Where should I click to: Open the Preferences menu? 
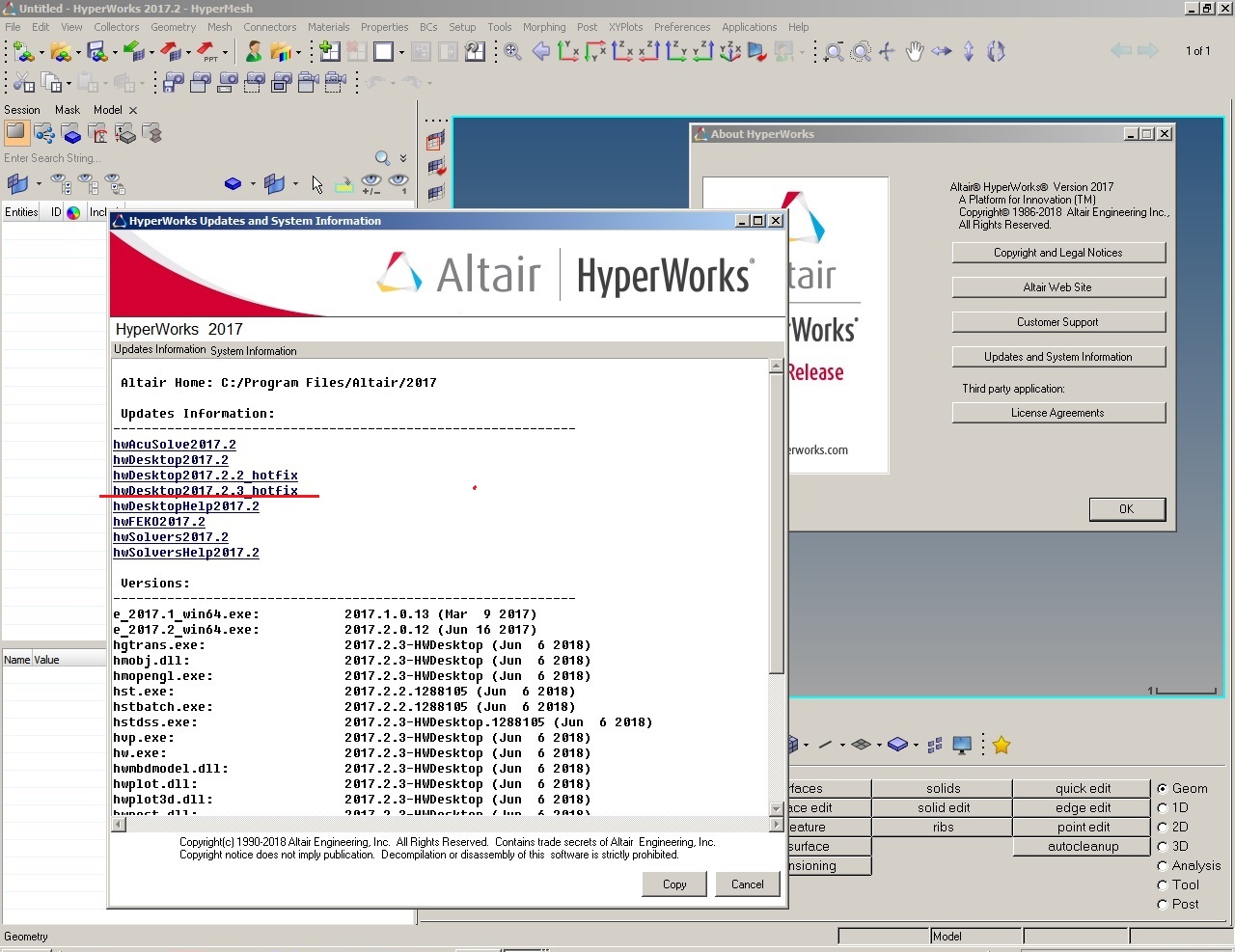point(682,27)
